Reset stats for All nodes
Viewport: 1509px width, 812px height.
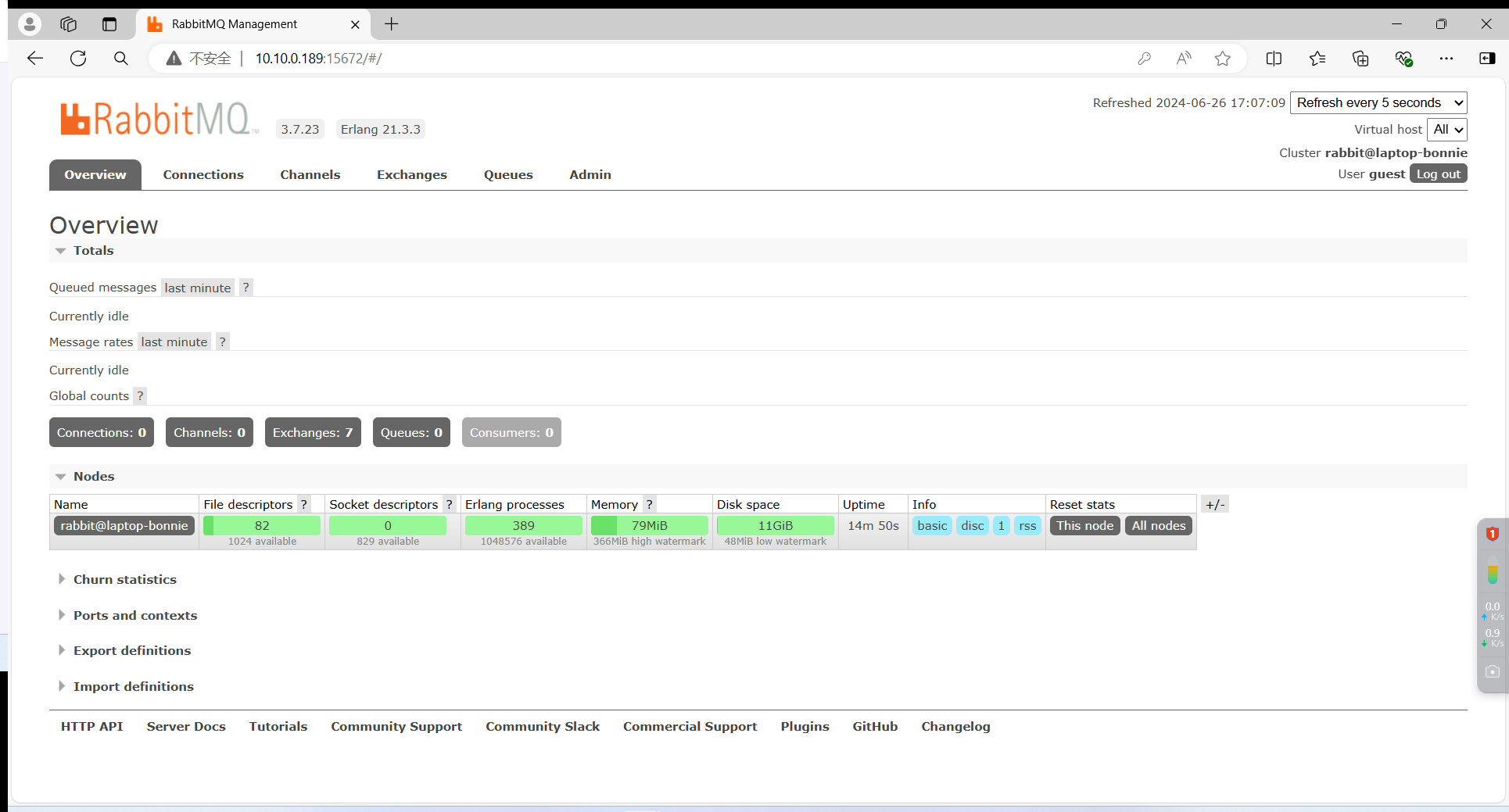tap(1159, 525)
